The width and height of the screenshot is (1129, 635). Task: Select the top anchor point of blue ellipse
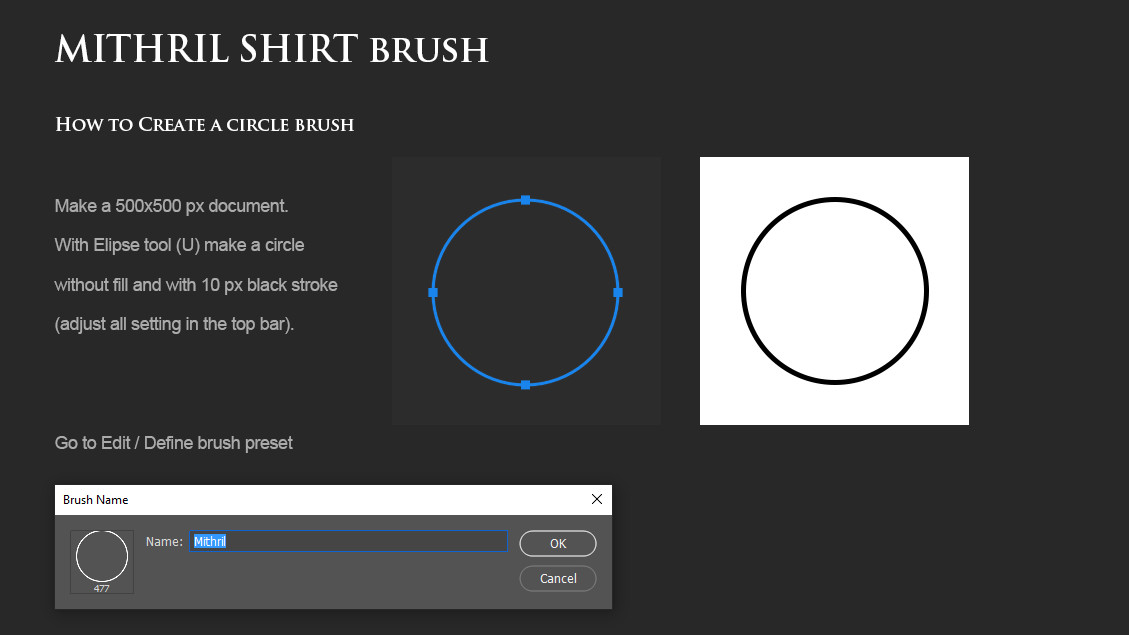(525, 200)
